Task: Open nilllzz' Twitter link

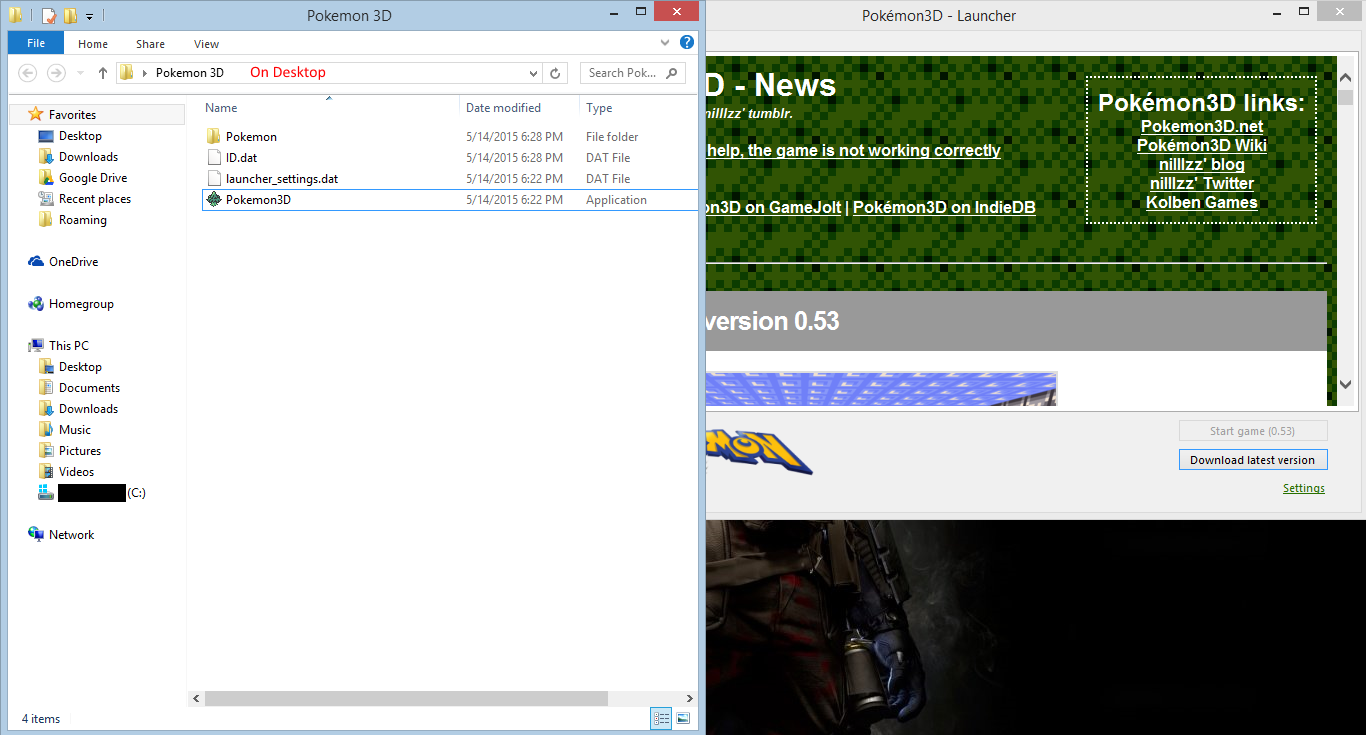Action: coord(1202,183)
